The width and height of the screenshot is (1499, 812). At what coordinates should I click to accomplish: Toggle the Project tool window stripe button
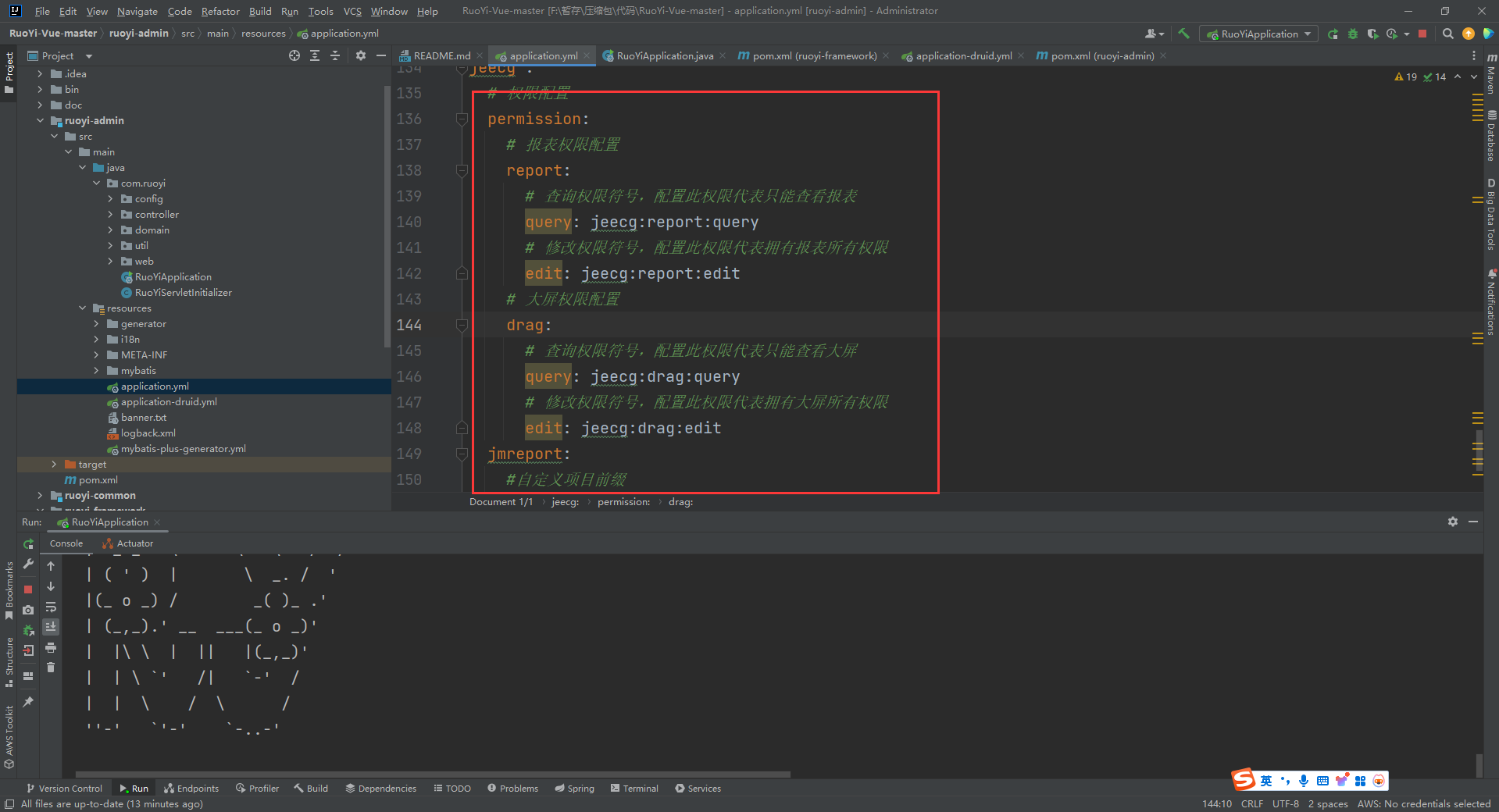tap(9, 72)
